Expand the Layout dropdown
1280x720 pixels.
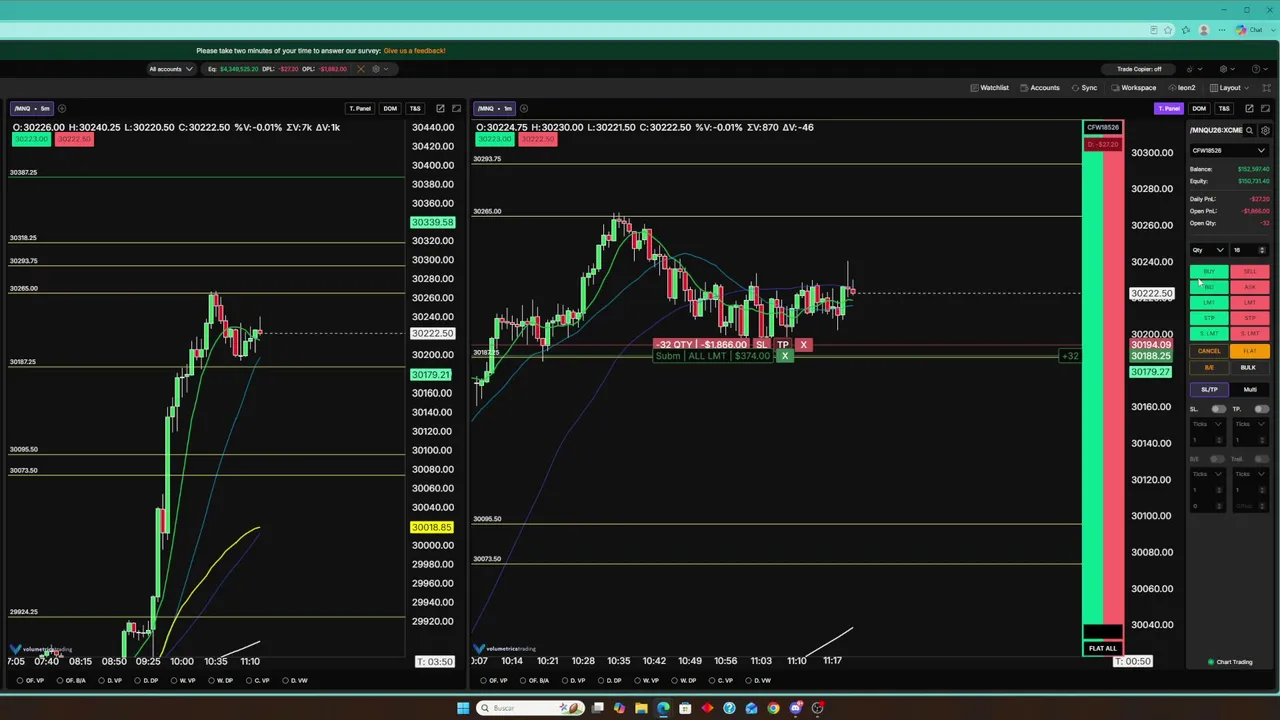(x=1230, y=88)
